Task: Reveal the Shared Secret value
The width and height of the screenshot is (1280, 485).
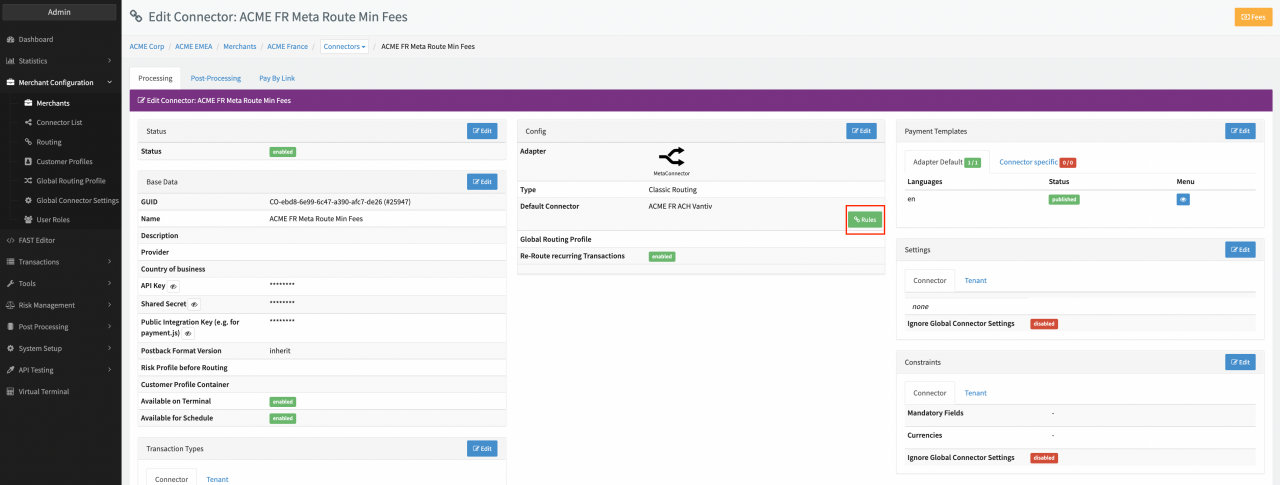Action: tap(194, 304)
